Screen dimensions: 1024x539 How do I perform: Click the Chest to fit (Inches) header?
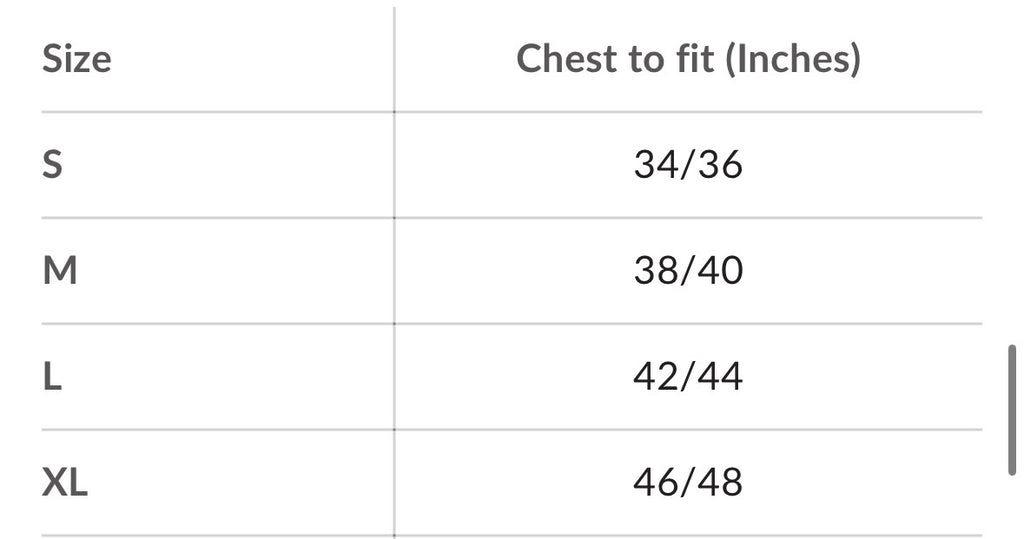[688, 59]
